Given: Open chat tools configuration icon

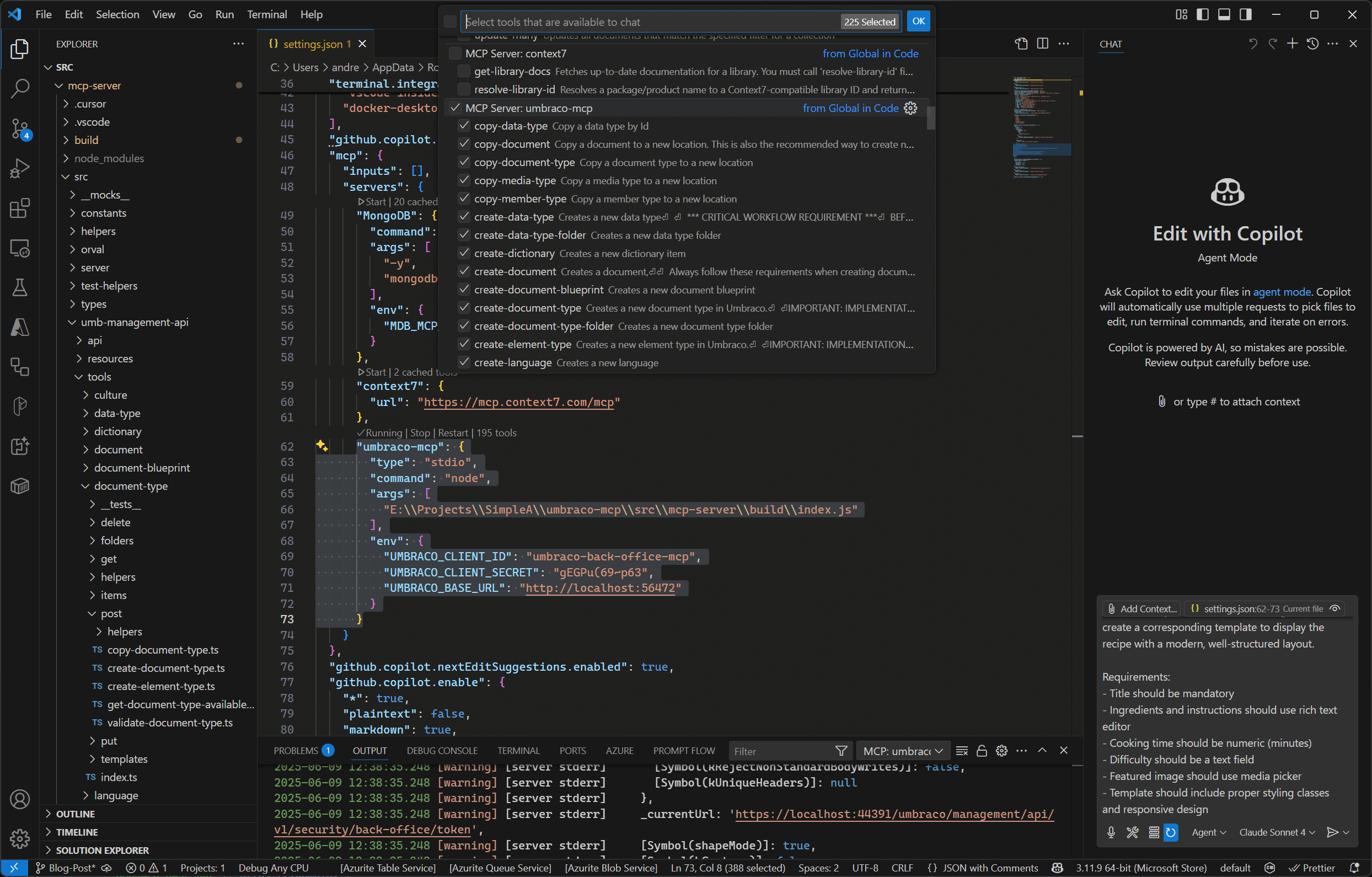Looking at the screenshot, I should coord(1133,832).
